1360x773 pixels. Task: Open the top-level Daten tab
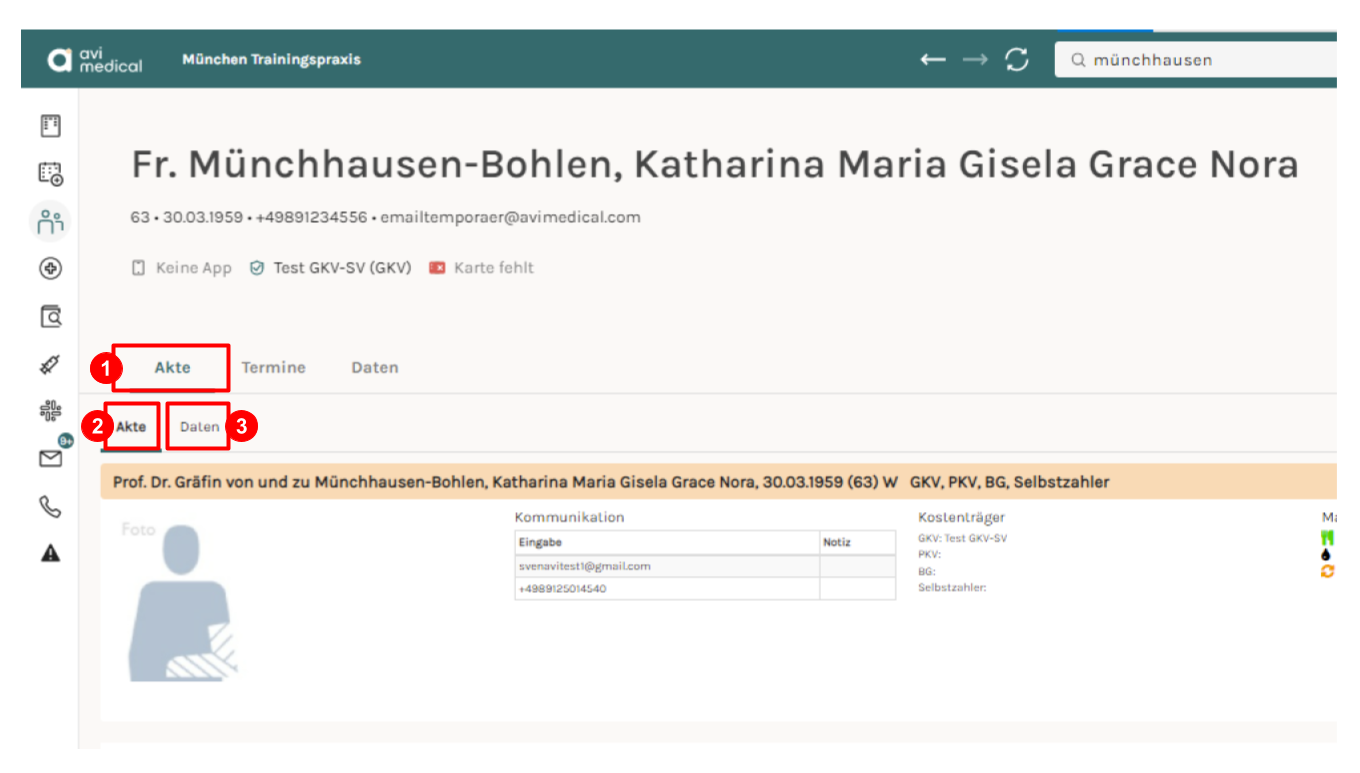pos(375,367)
